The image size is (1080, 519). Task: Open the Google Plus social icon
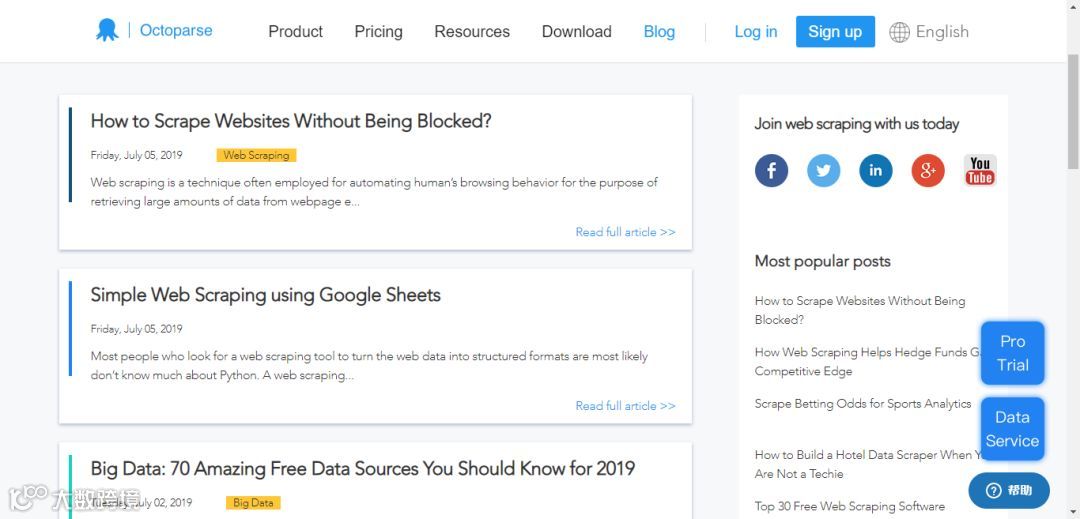click(928, 170)
